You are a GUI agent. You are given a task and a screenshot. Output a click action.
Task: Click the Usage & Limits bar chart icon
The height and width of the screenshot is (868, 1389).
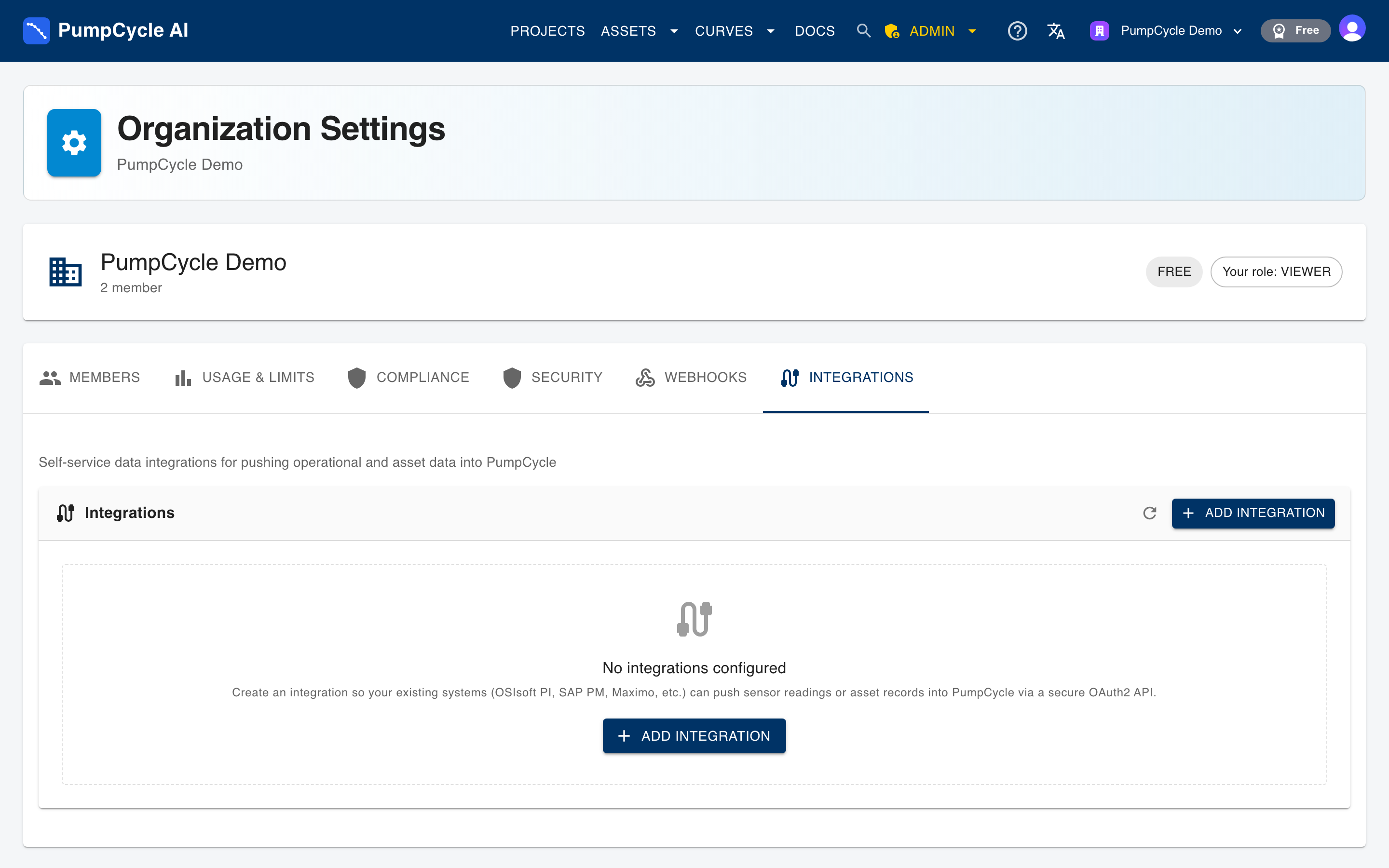click(183, 378)
